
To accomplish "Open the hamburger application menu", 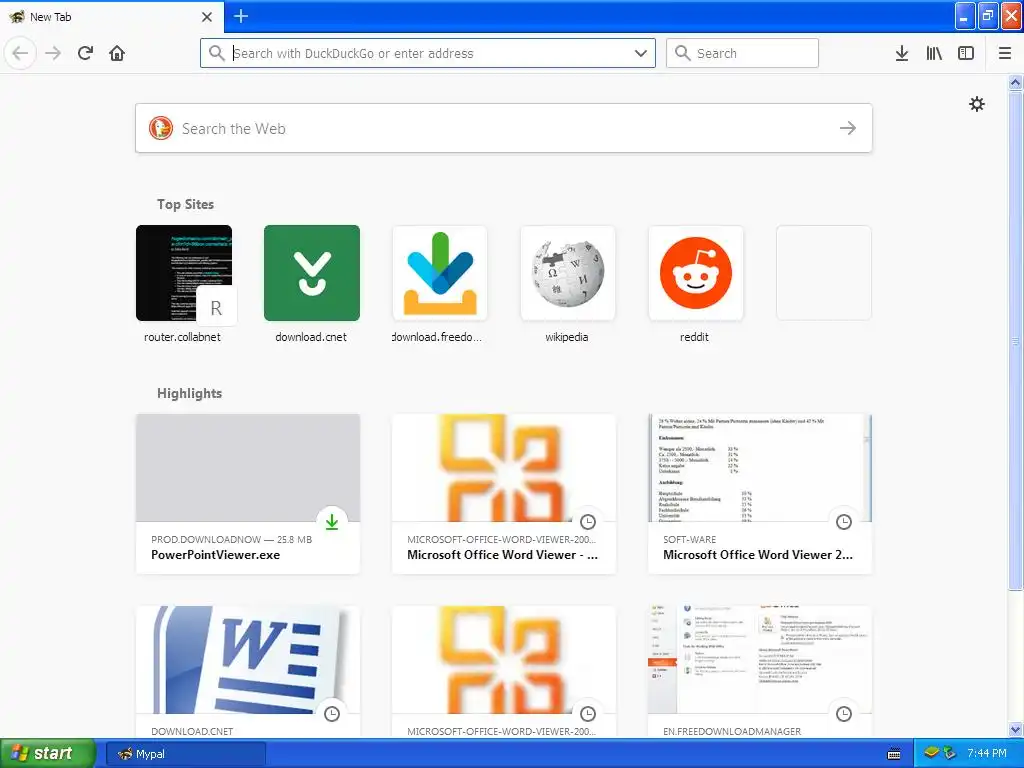I will 1004,53.
